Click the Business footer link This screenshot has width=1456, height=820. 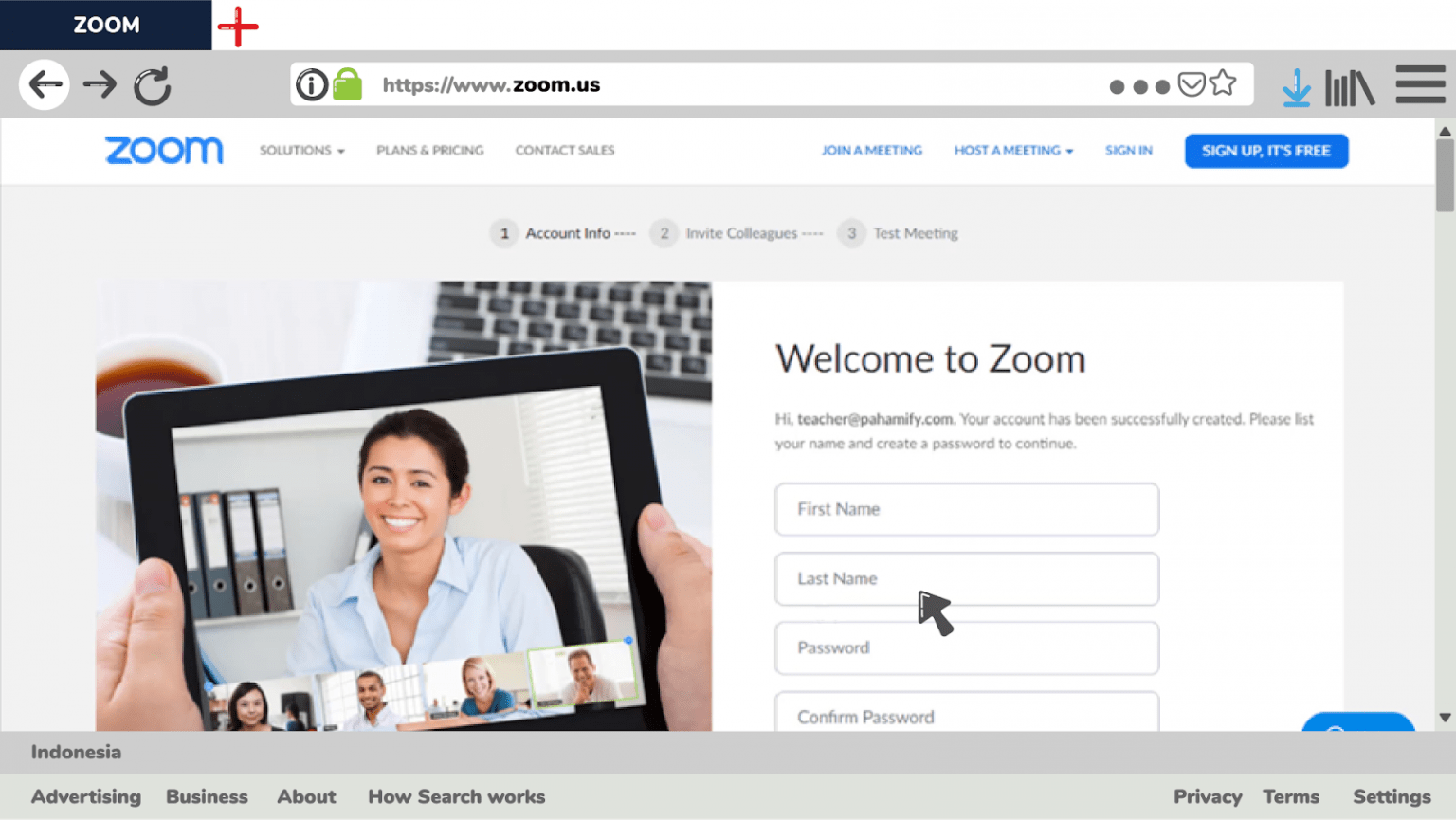207,796
